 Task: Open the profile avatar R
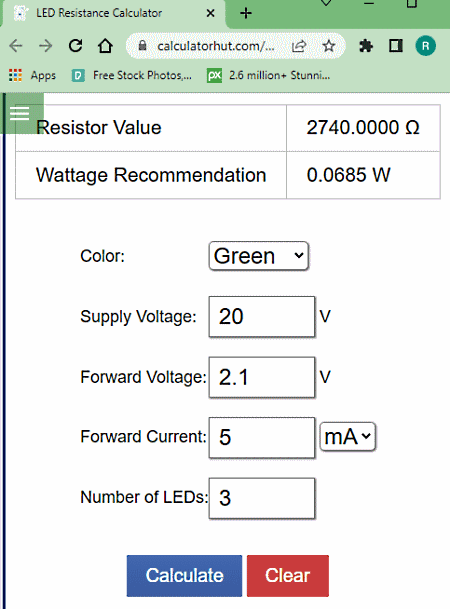[426, 46]
